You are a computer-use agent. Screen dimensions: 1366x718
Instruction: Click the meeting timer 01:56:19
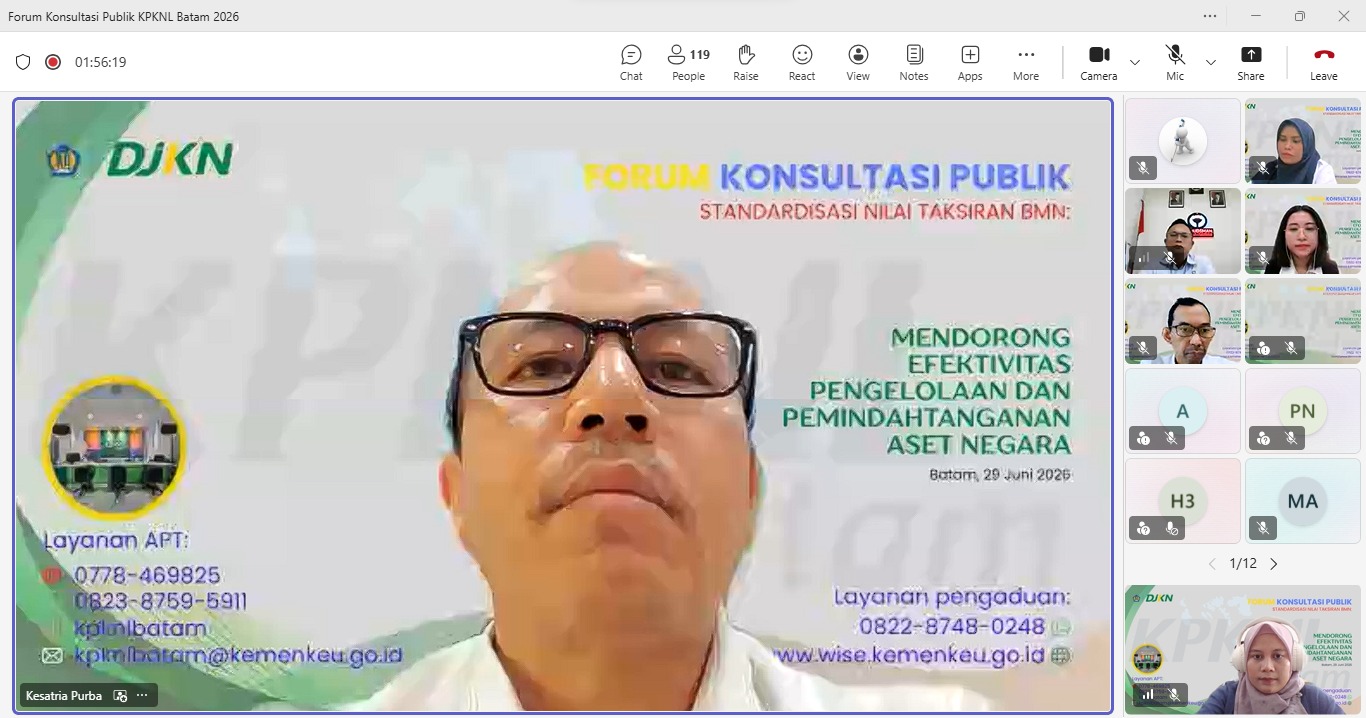pyautogui.click(x=100, y=62)
